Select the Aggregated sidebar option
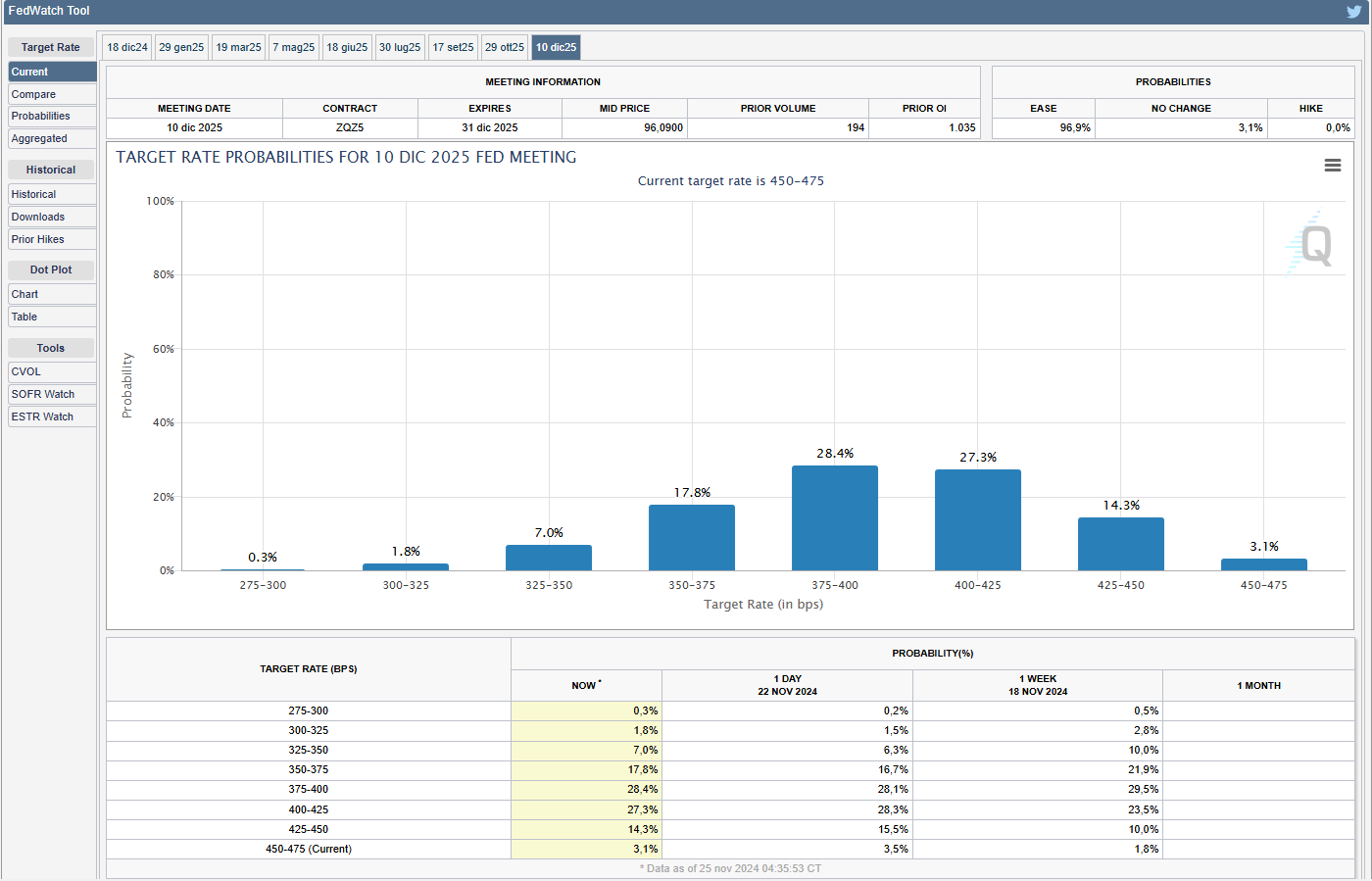Viewport: 1372px width, 881px height. pos(52,138)
